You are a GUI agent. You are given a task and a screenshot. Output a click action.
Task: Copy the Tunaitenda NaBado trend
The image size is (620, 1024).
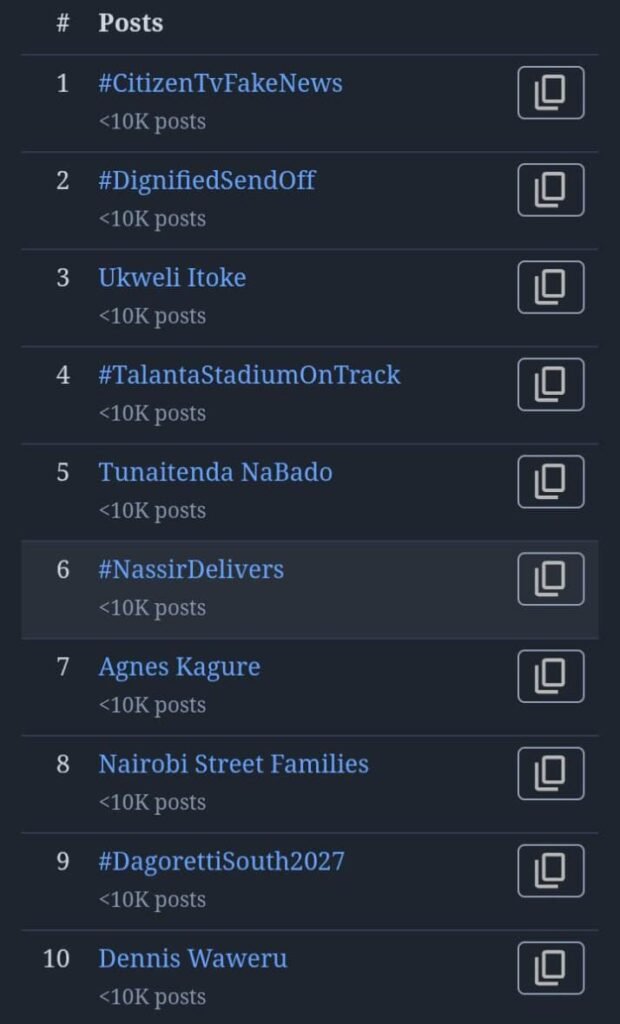point(550,481)
